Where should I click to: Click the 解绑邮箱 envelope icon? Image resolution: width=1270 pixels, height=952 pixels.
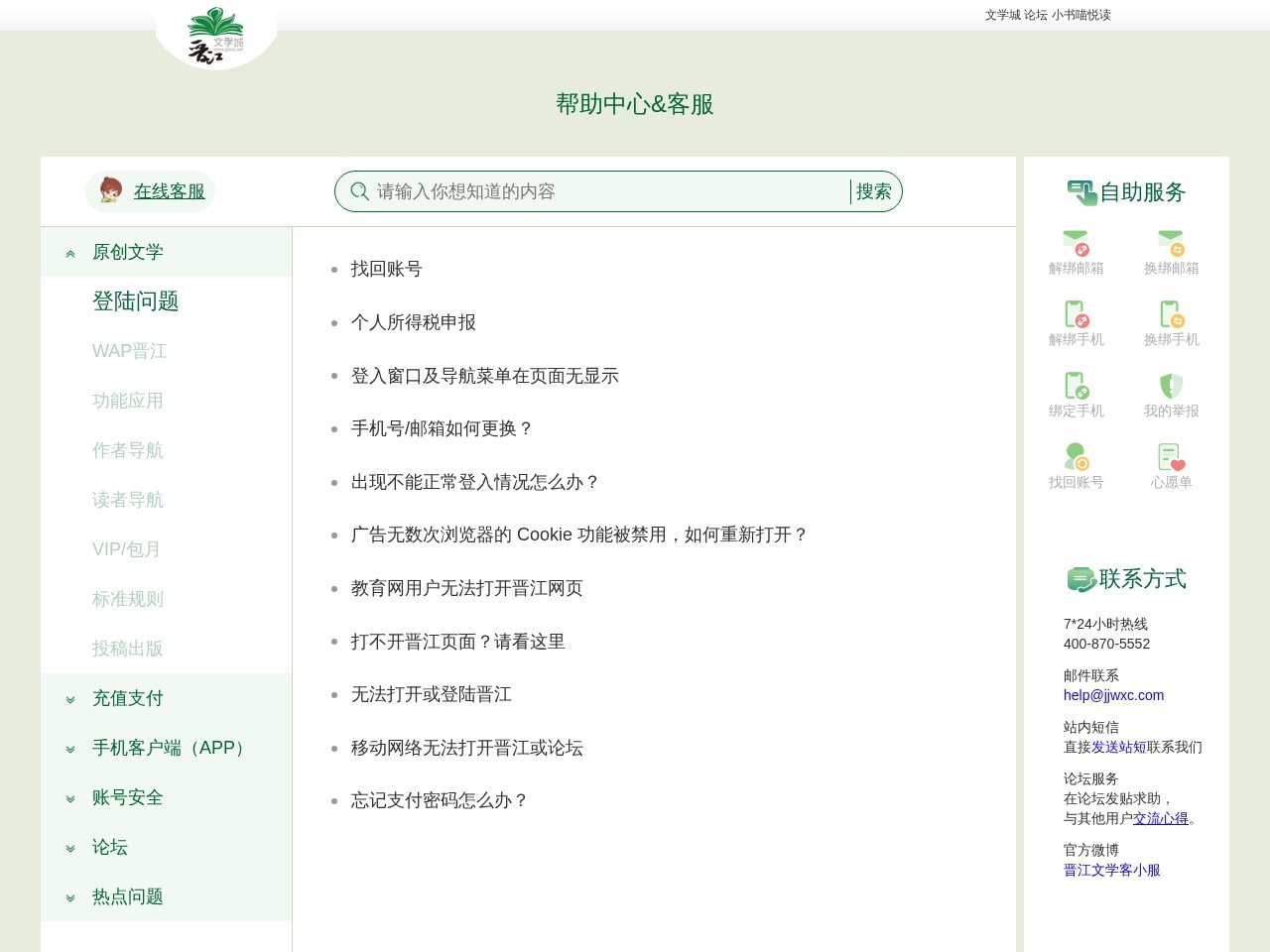(x=1077, y=243)
